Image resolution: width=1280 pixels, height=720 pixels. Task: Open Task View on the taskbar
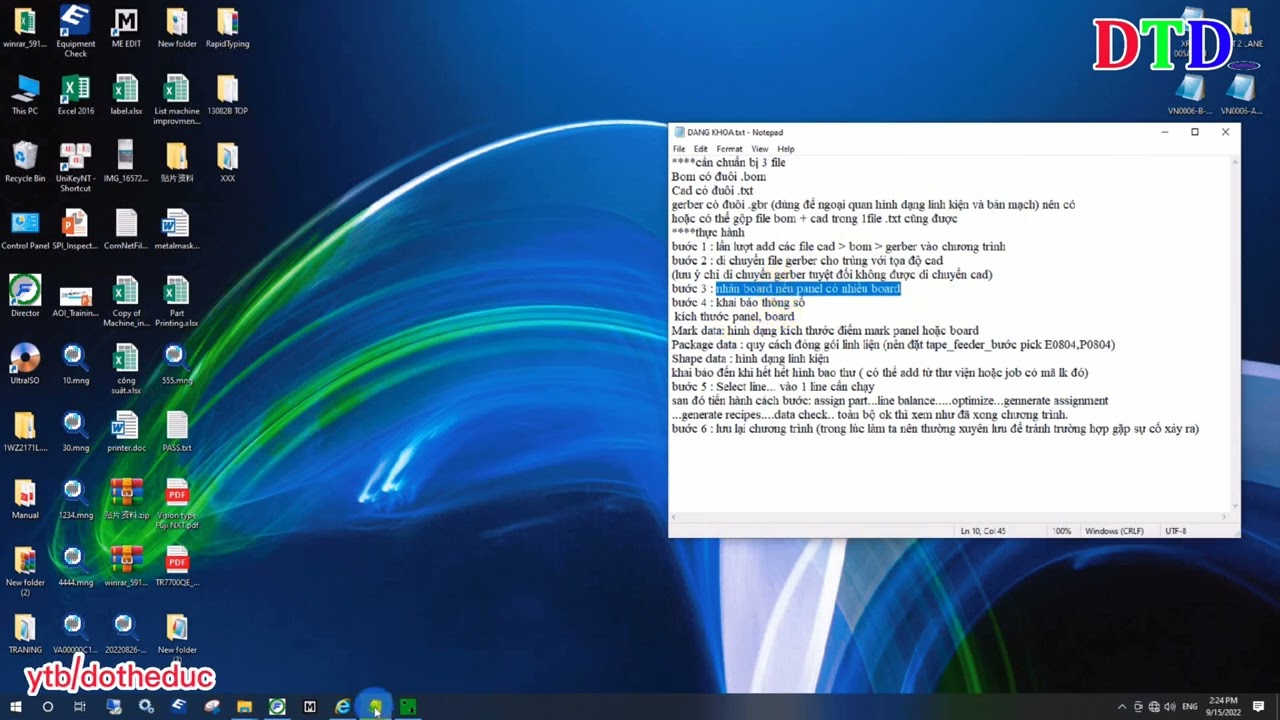pyautogui.click(x=80, y=706)
